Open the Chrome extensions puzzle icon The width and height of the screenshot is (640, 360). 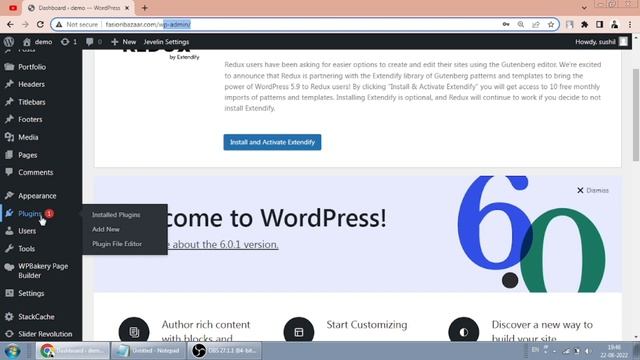(584, 24)
